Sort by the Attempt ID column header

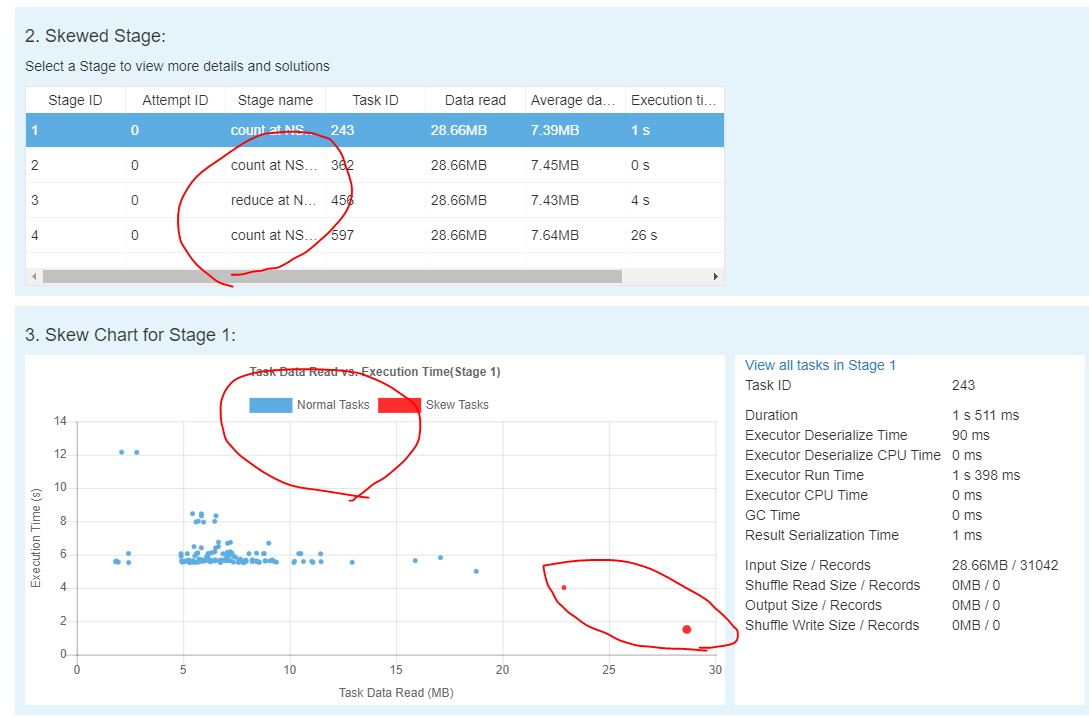click(x=175, y=100)
